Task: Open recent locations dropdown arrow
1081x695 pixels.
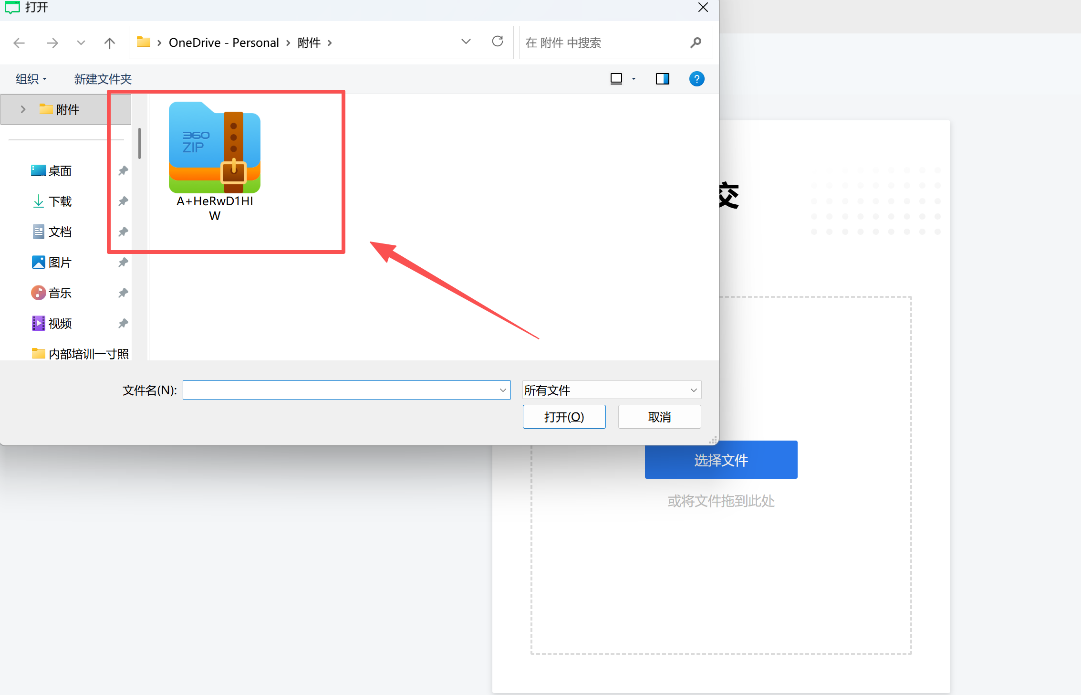Action: tap(81, 43)
